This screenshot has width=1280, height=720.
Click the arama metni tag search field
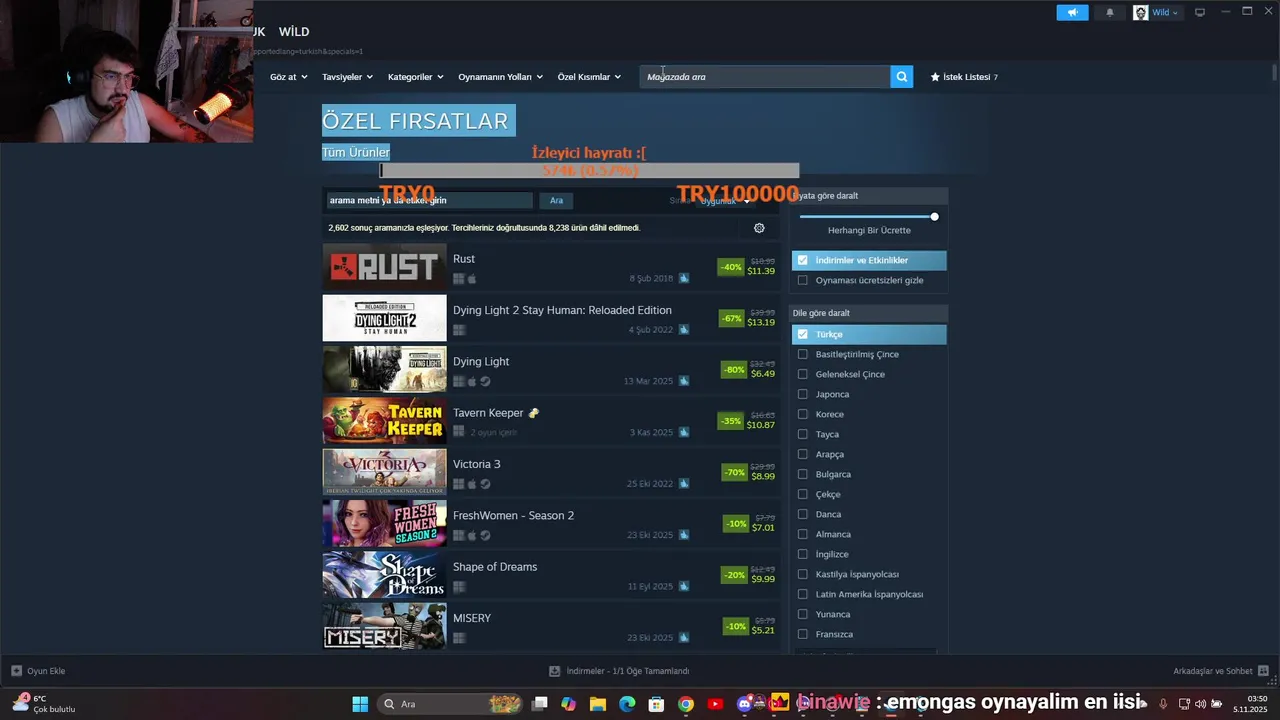(x=430, y=200)
